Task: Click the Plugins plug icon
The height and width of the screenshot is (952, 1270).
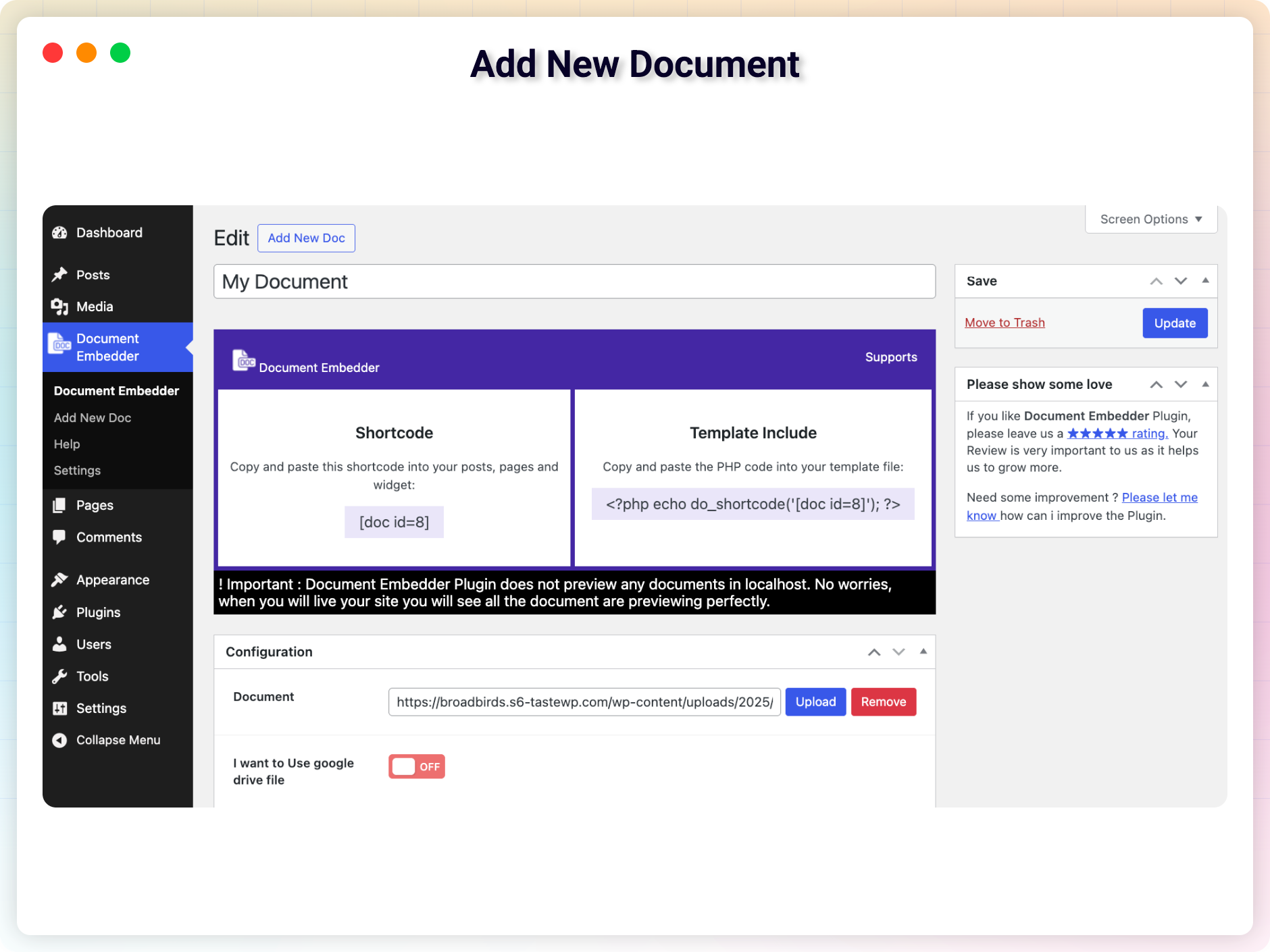Action: point(59,612)
